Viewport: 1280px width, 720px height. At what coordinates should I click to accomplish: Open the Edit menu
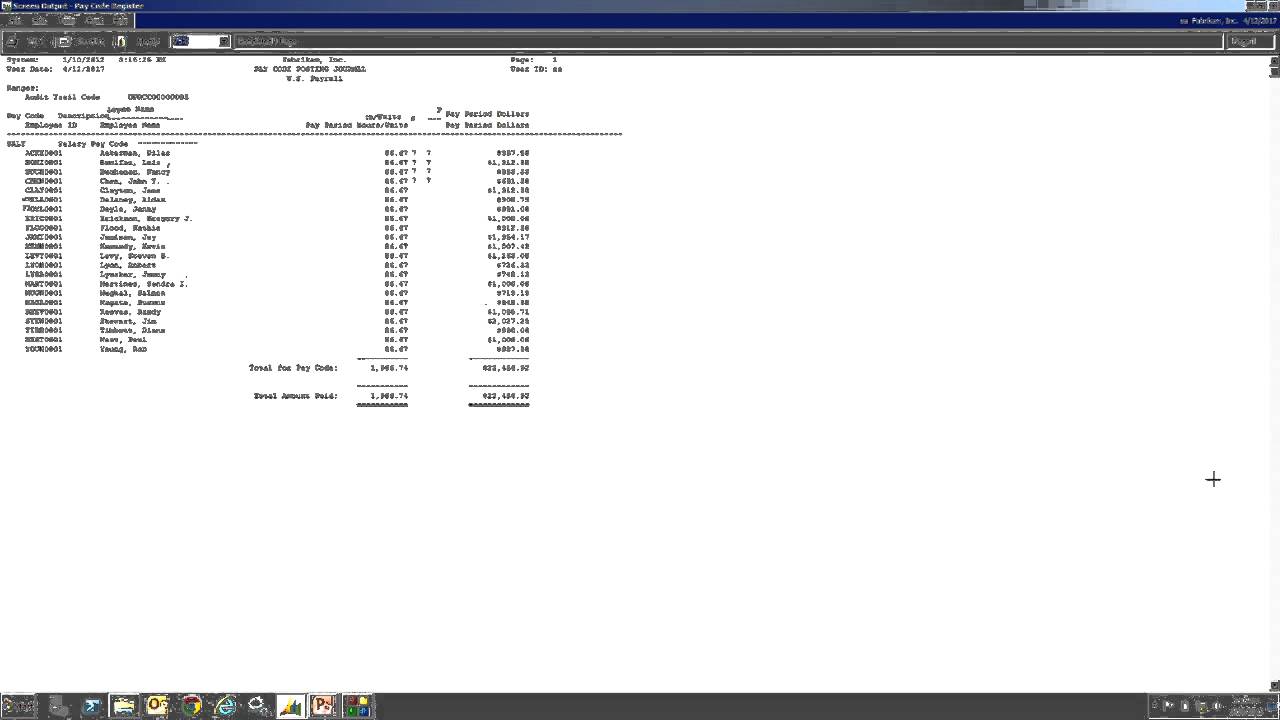39,20
